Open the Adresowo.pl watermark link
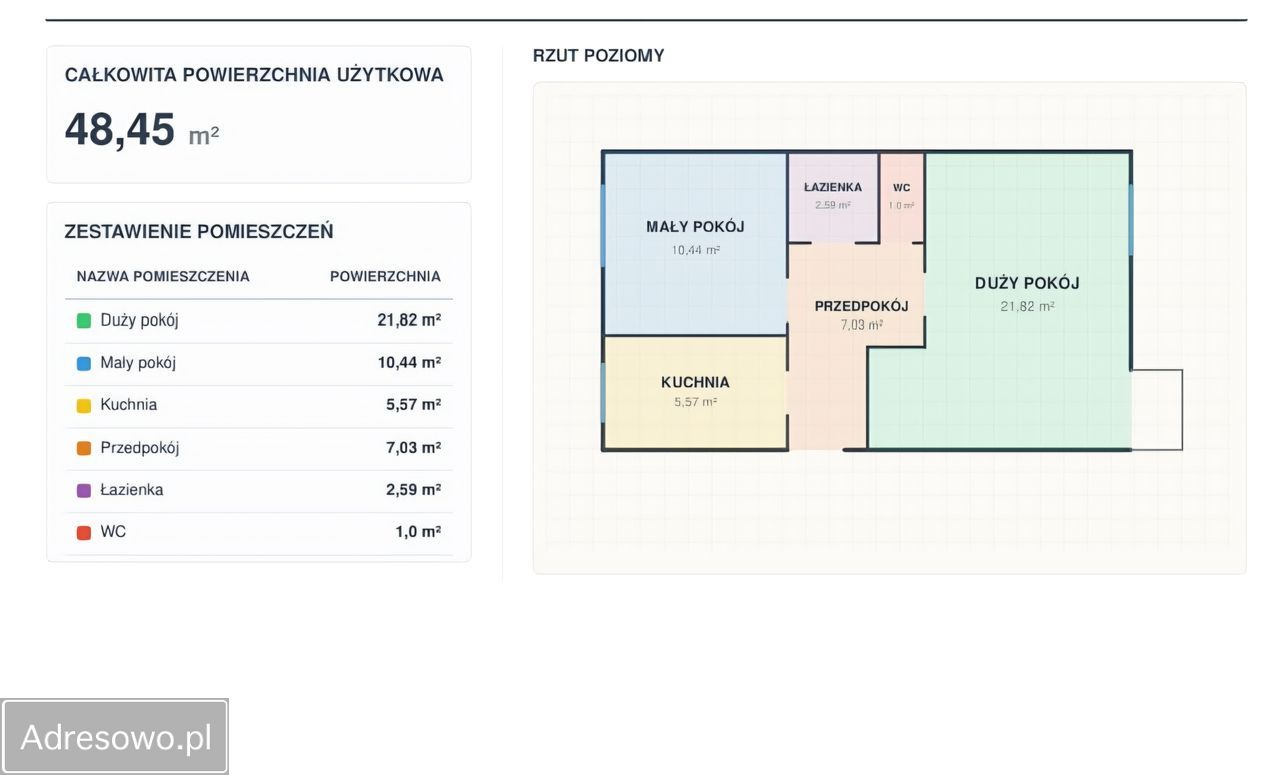Viewport: 1280px width, 775px height. (115, 737)
